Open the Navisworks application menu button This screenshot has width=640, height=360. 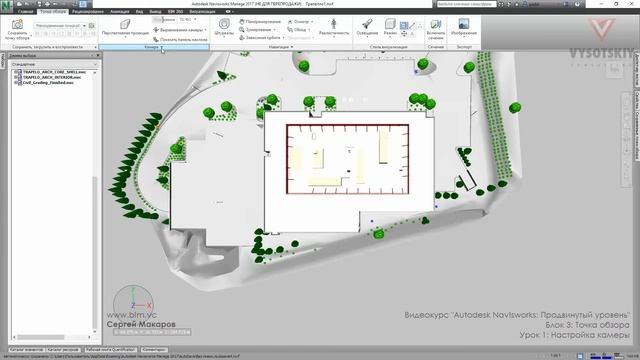tap(6, 6)
